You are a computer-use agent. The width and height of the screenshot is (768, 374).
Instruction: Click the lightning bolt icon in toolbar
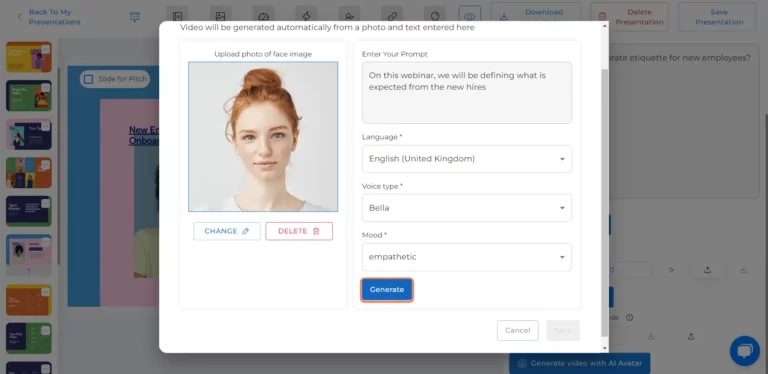click(306, 16)
